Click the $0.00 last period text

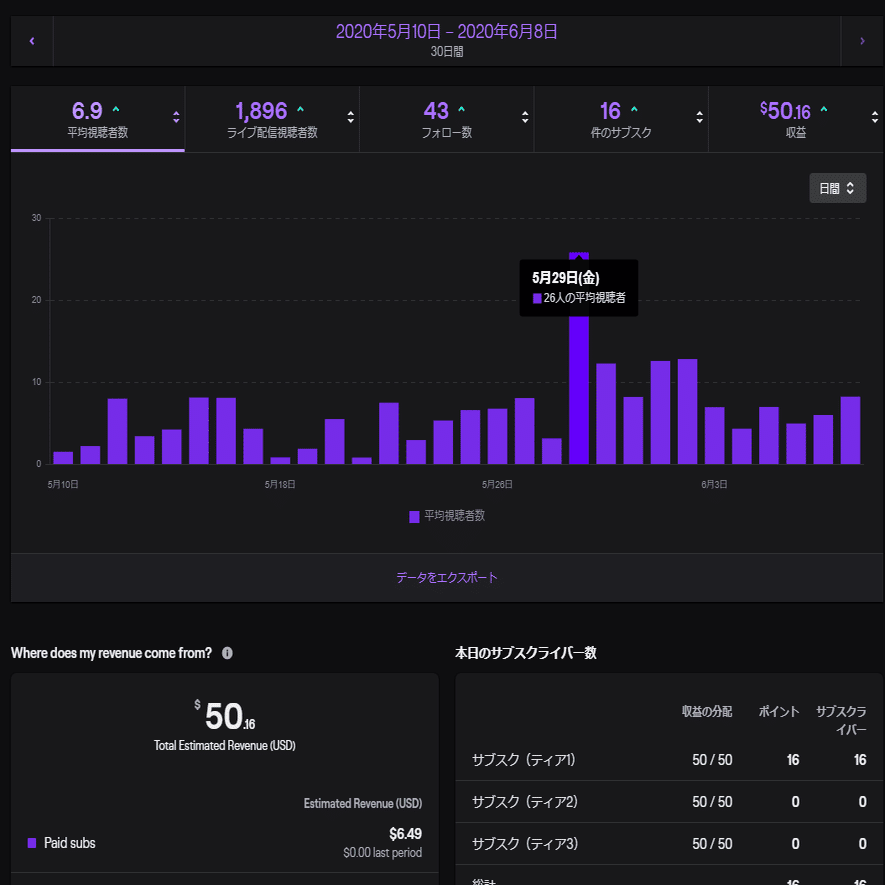(x=382, y=852)
